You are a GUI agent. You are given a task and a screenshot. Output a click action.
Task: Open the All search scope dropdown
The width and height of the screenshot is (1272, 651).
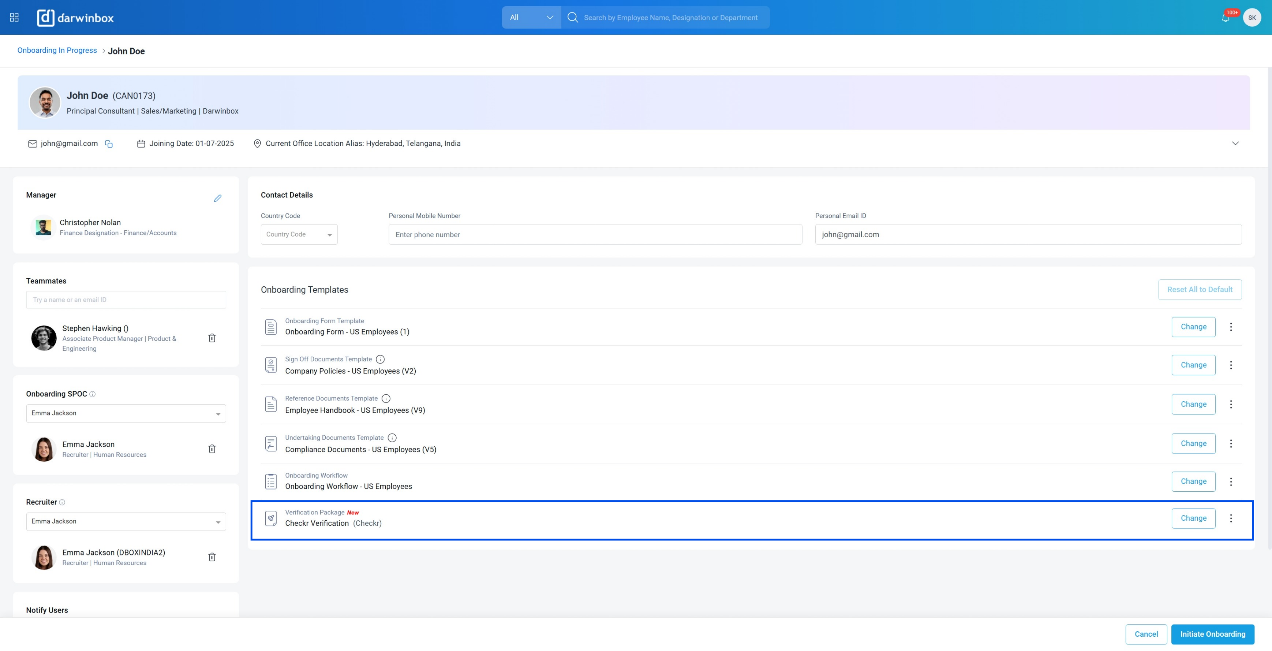pos(531,17)
